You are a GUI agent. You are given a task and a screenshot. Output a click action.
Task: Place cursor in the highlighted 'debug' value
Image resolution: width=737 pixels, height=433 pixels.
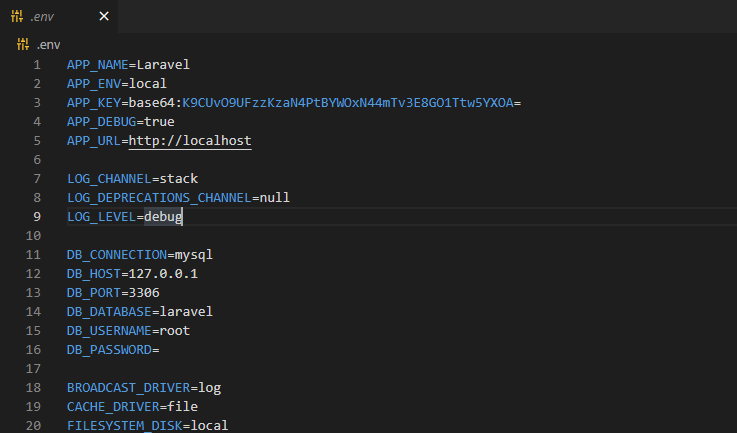(x=163, y=217)
